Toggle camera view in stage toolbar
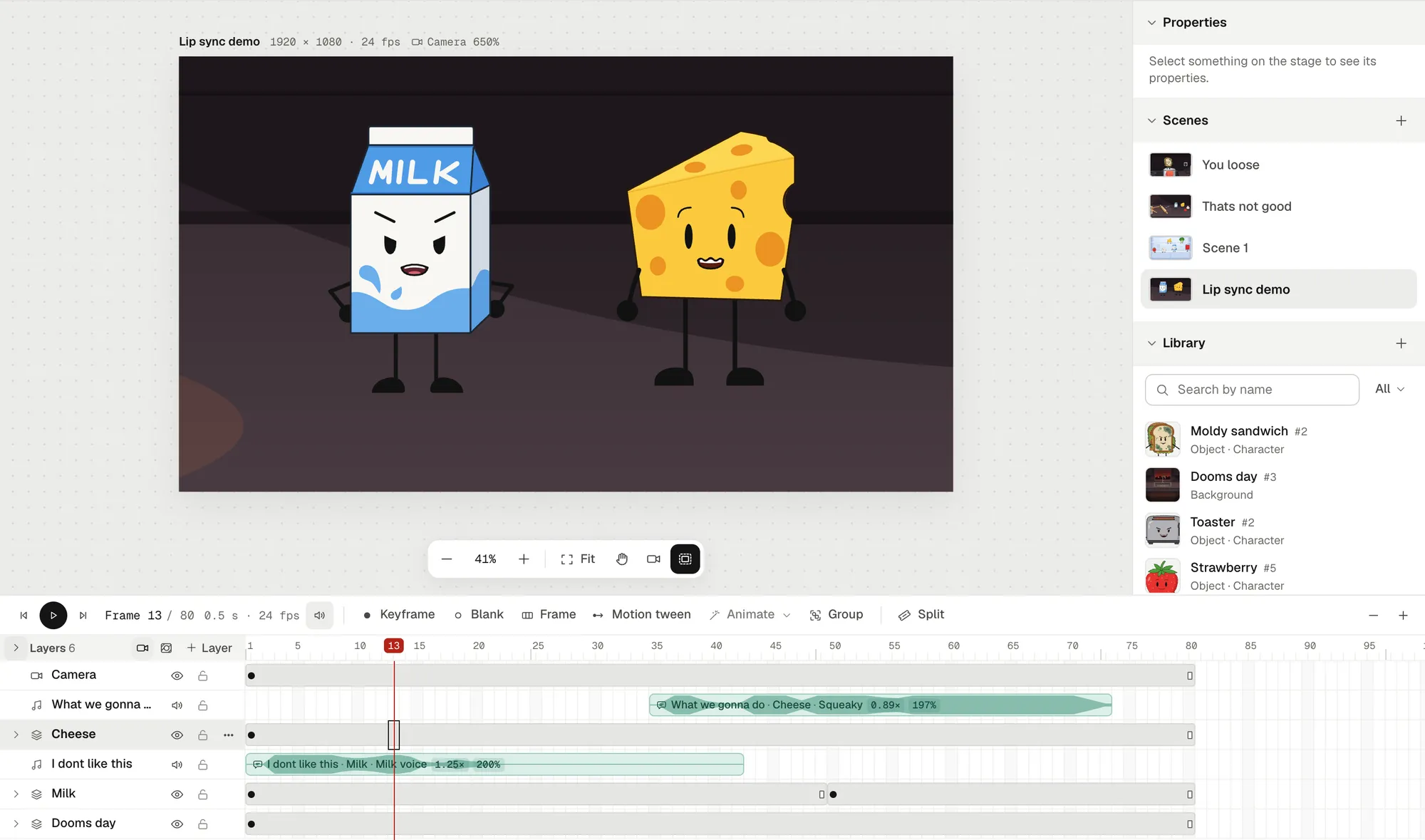 pyautogui.click(x=653, y=559)
